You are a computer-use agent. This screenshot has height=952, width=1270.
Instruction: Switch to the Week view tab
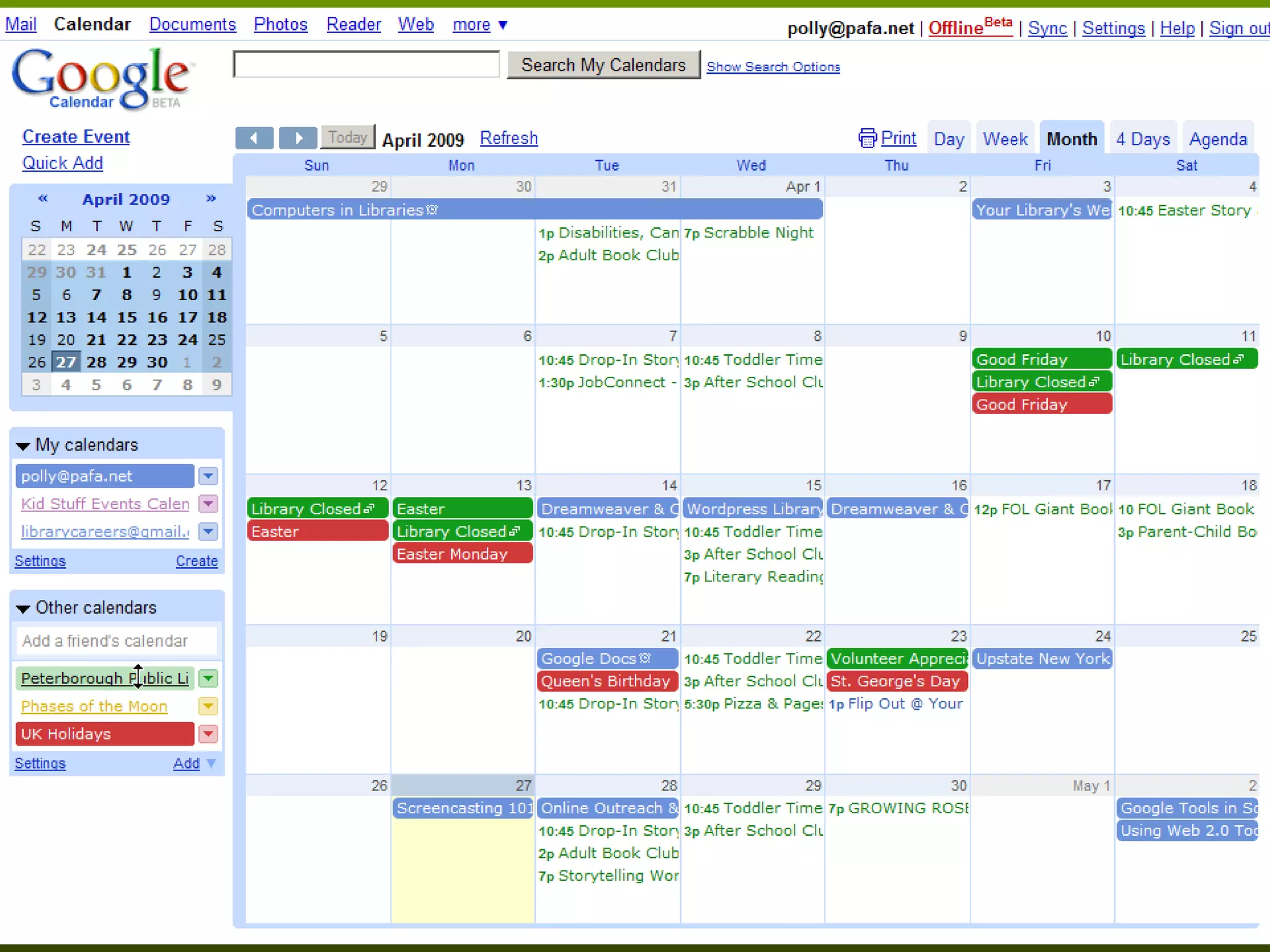click(x=1005, y=139)
